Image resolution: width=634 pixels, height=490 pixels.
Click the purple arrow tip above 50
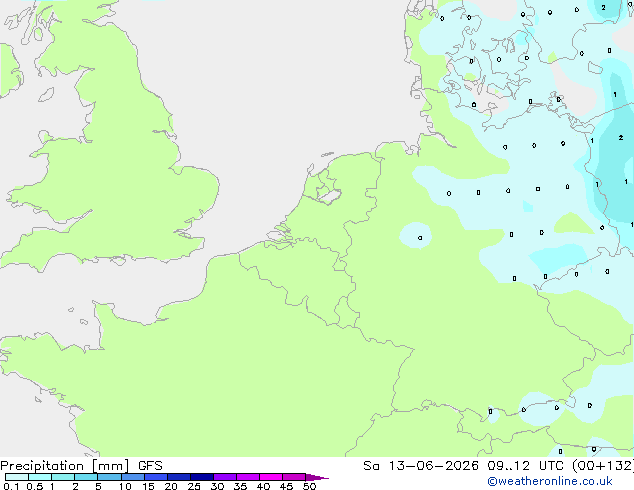317,477
